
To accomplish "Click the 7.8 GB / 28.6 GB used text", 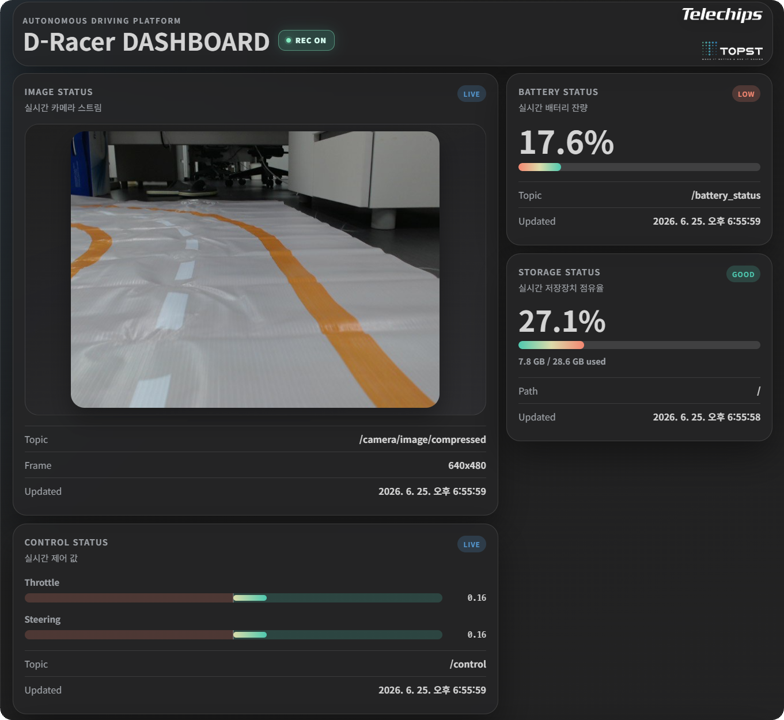I will click(562, 362).
